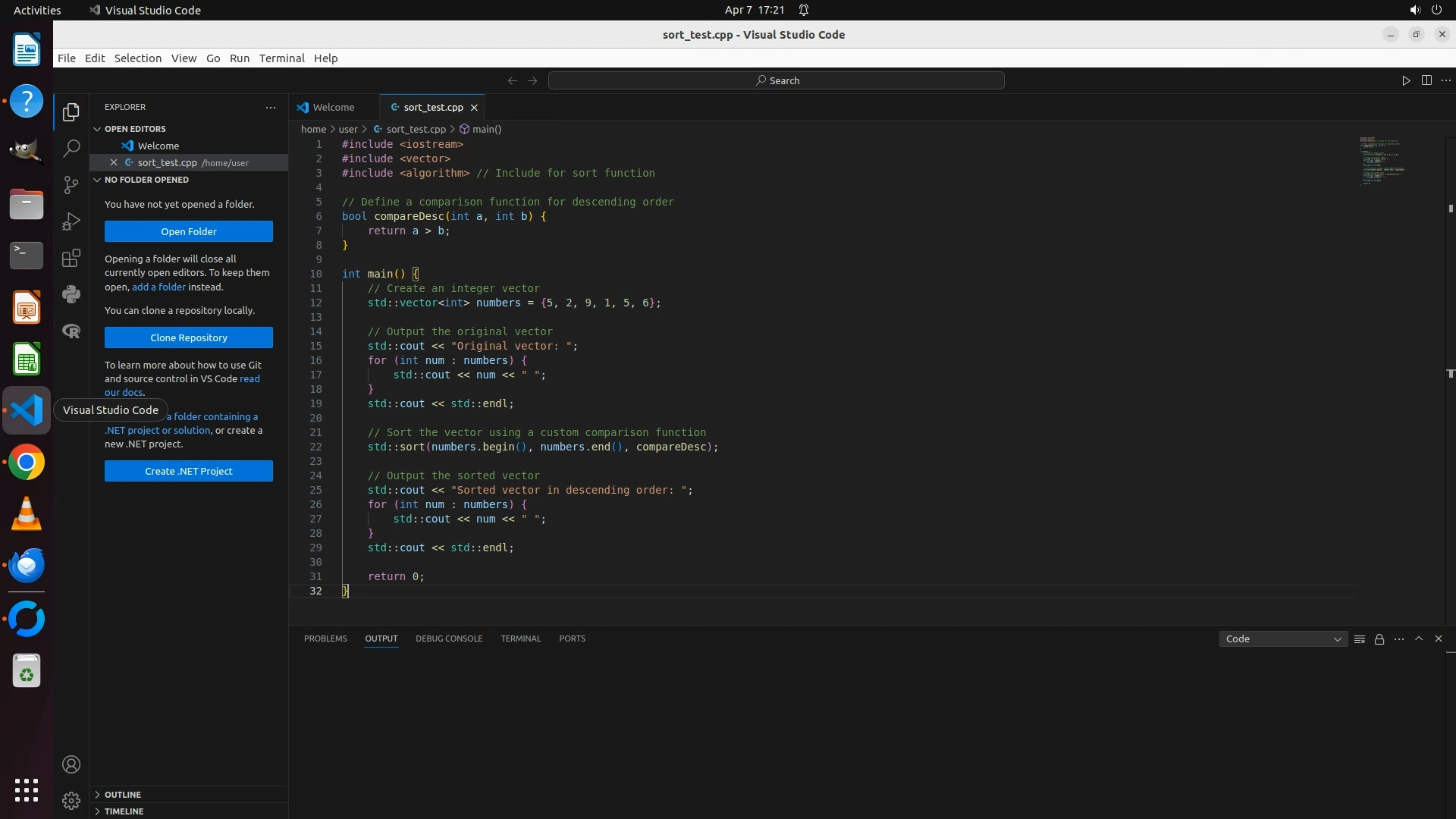Click the Run Code play button

1406,80
